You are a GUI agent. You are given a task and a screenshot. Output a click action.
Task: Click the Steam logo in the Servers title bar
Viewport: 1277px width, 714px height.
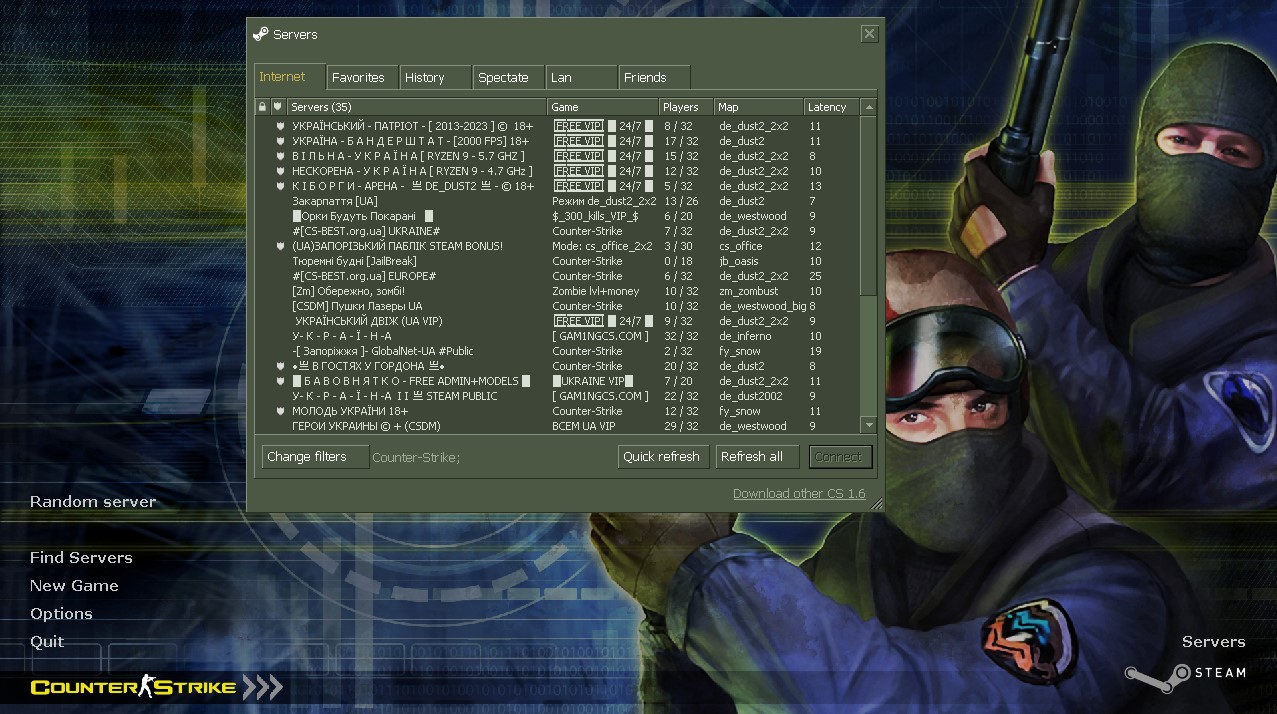click(x=260, y=34)
